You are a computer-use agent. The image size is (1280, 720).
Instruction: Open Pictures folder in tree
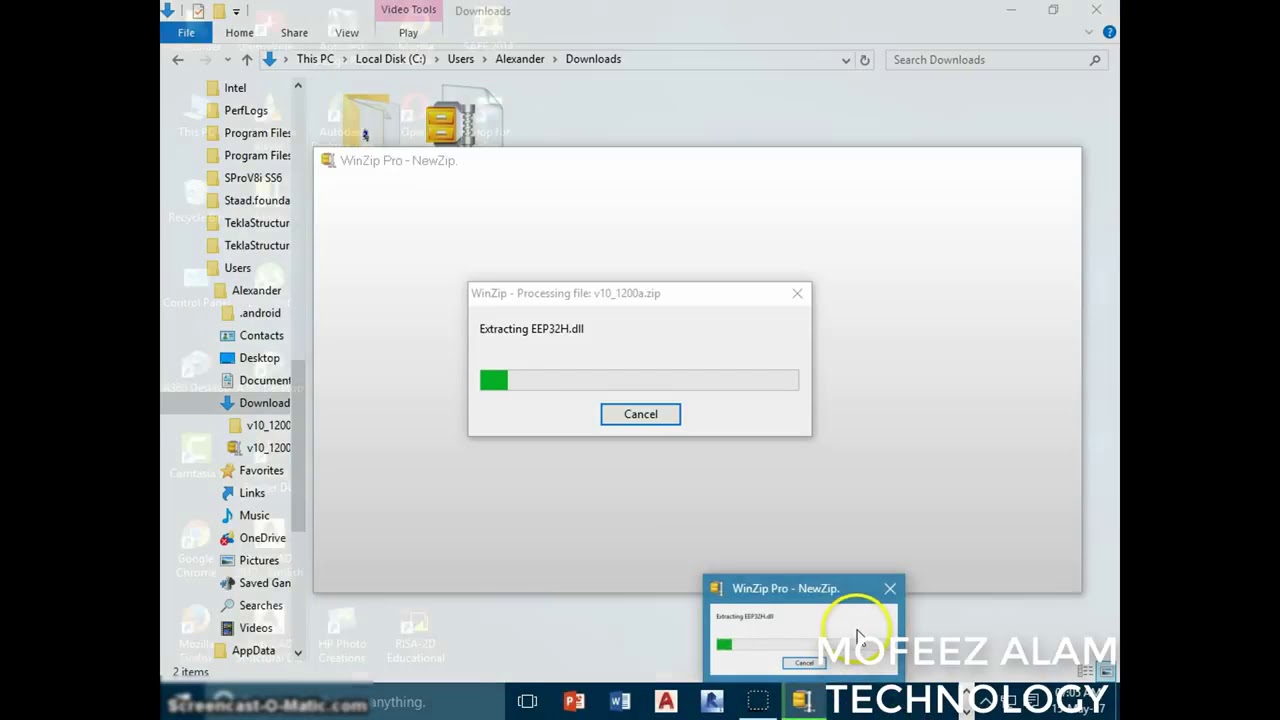coord(258,560)
